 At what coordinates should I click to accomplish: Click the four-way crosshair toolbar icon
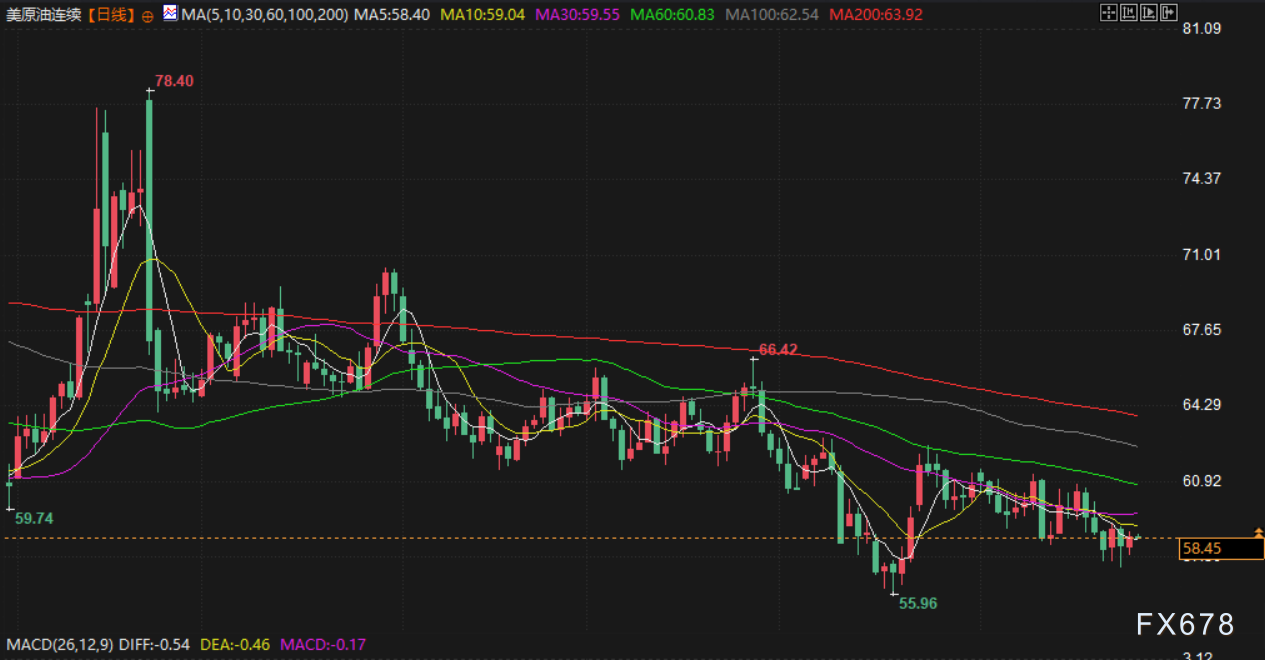click(1108, 13)
